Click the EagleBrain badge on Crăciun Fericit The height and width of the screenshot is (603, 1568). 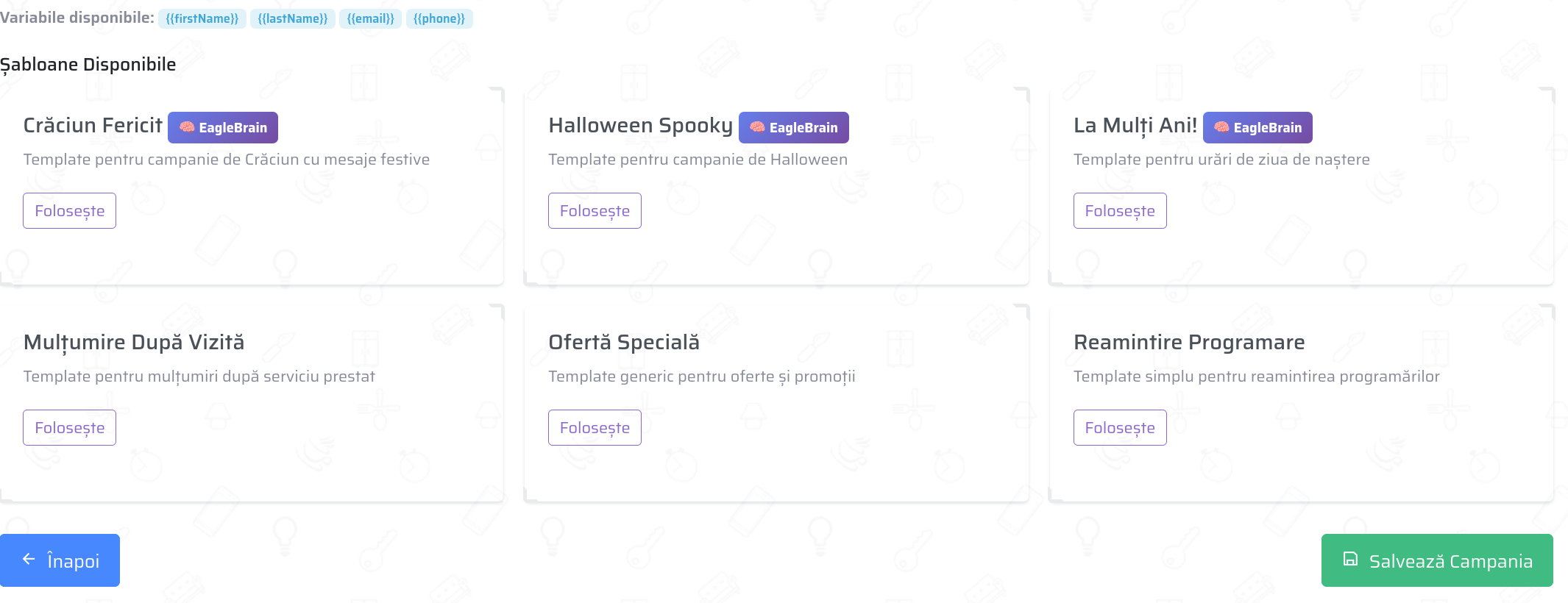click(x=222, y=127)
